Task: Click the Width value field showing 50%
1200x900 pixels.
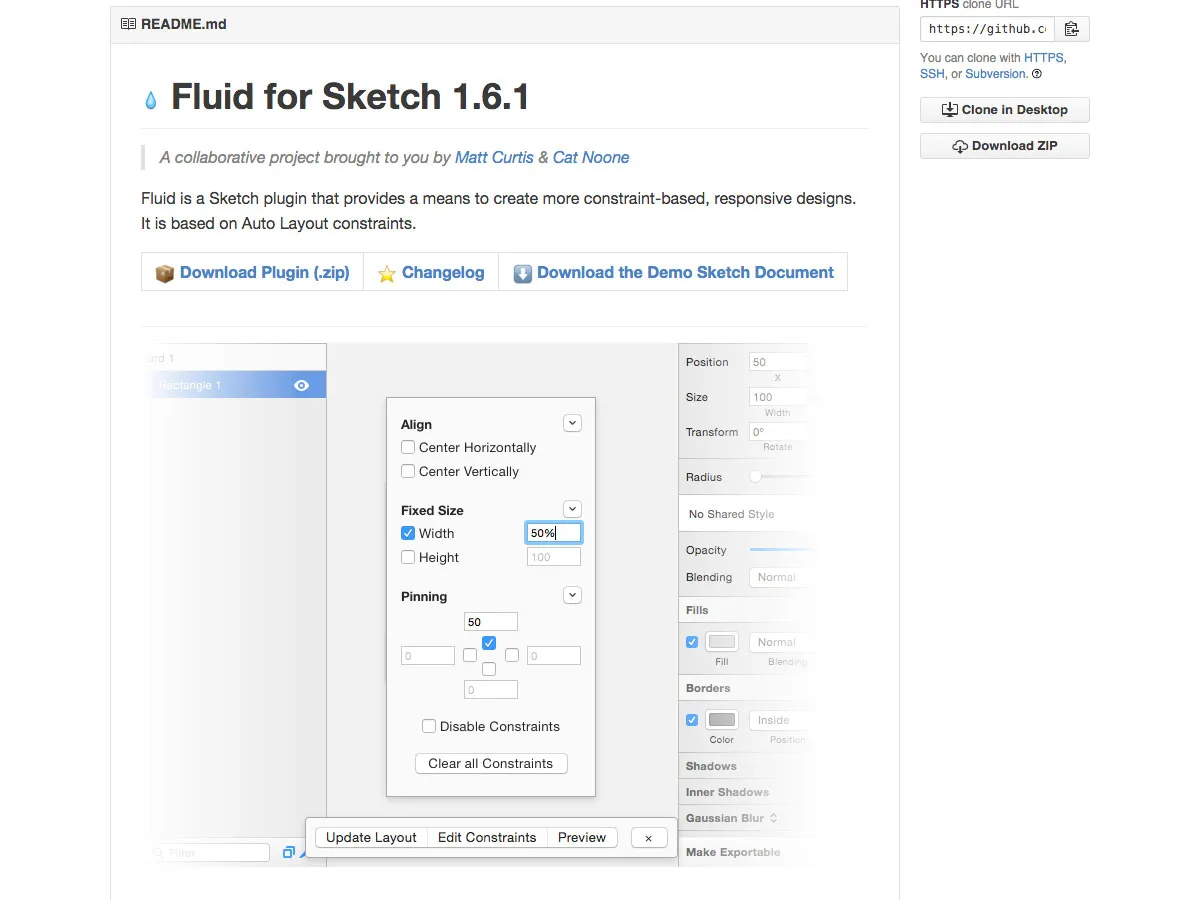Action: click(x=554, y=533)
